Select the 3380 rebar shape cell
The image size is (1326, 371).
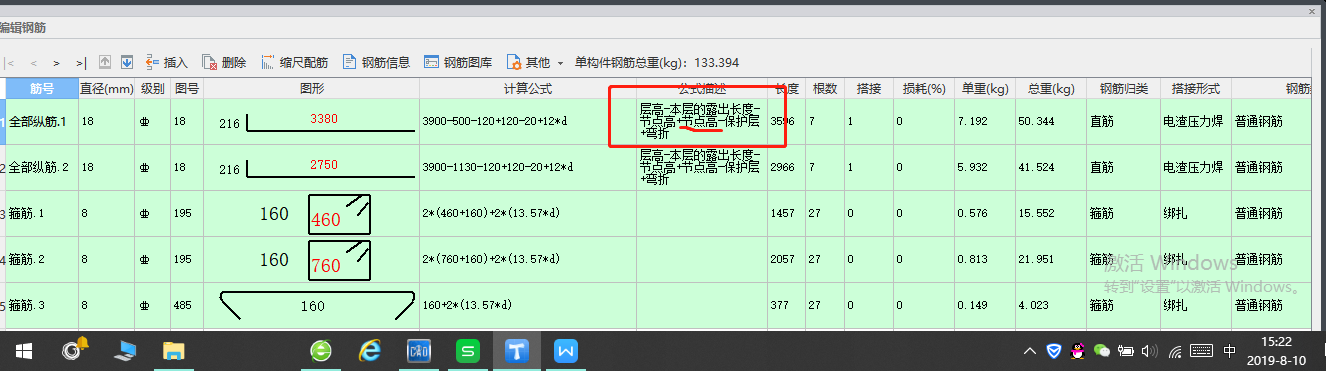click(x=312, y=122)
